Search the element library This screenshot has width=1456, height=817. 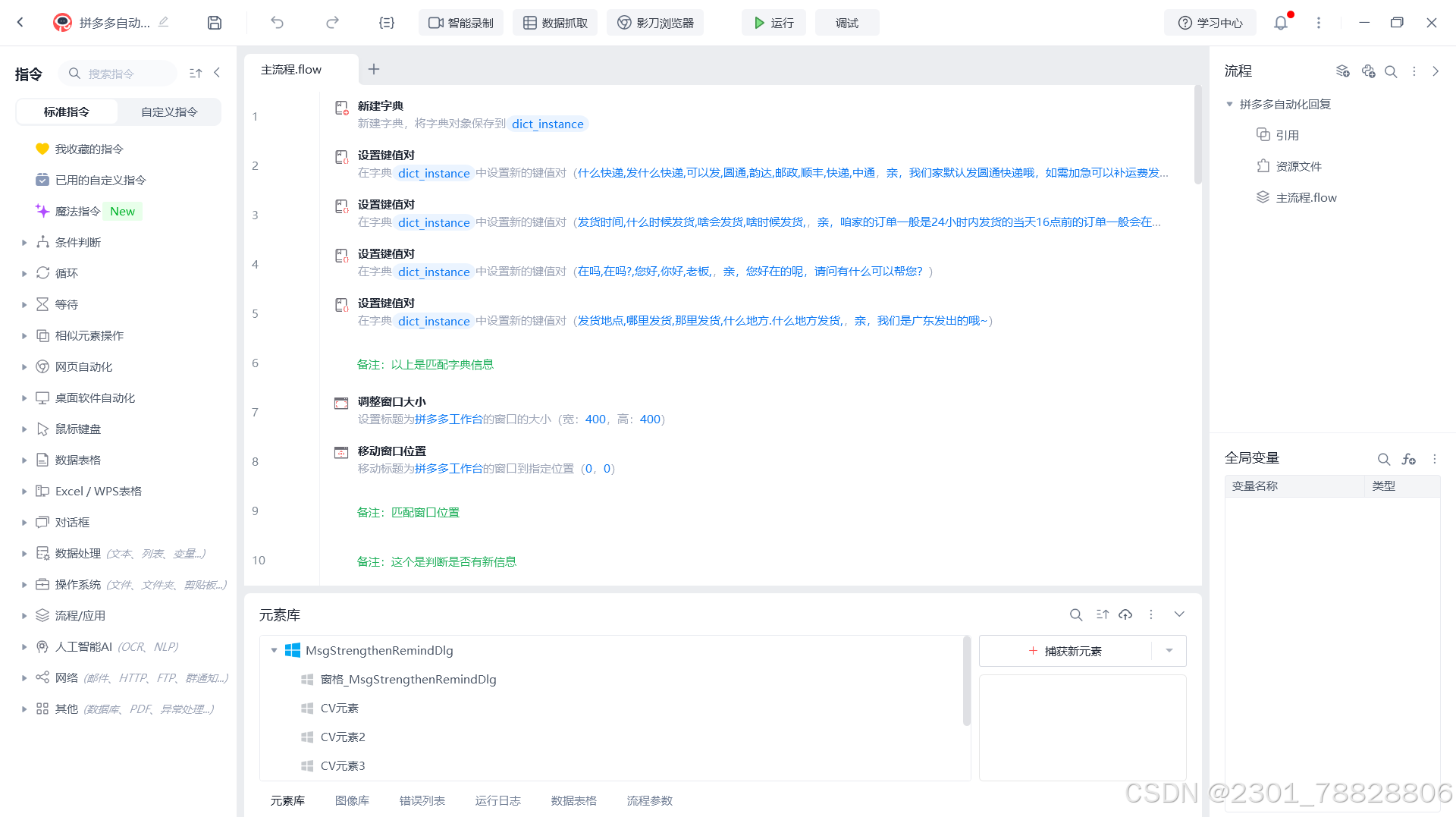click(1076, 614)
